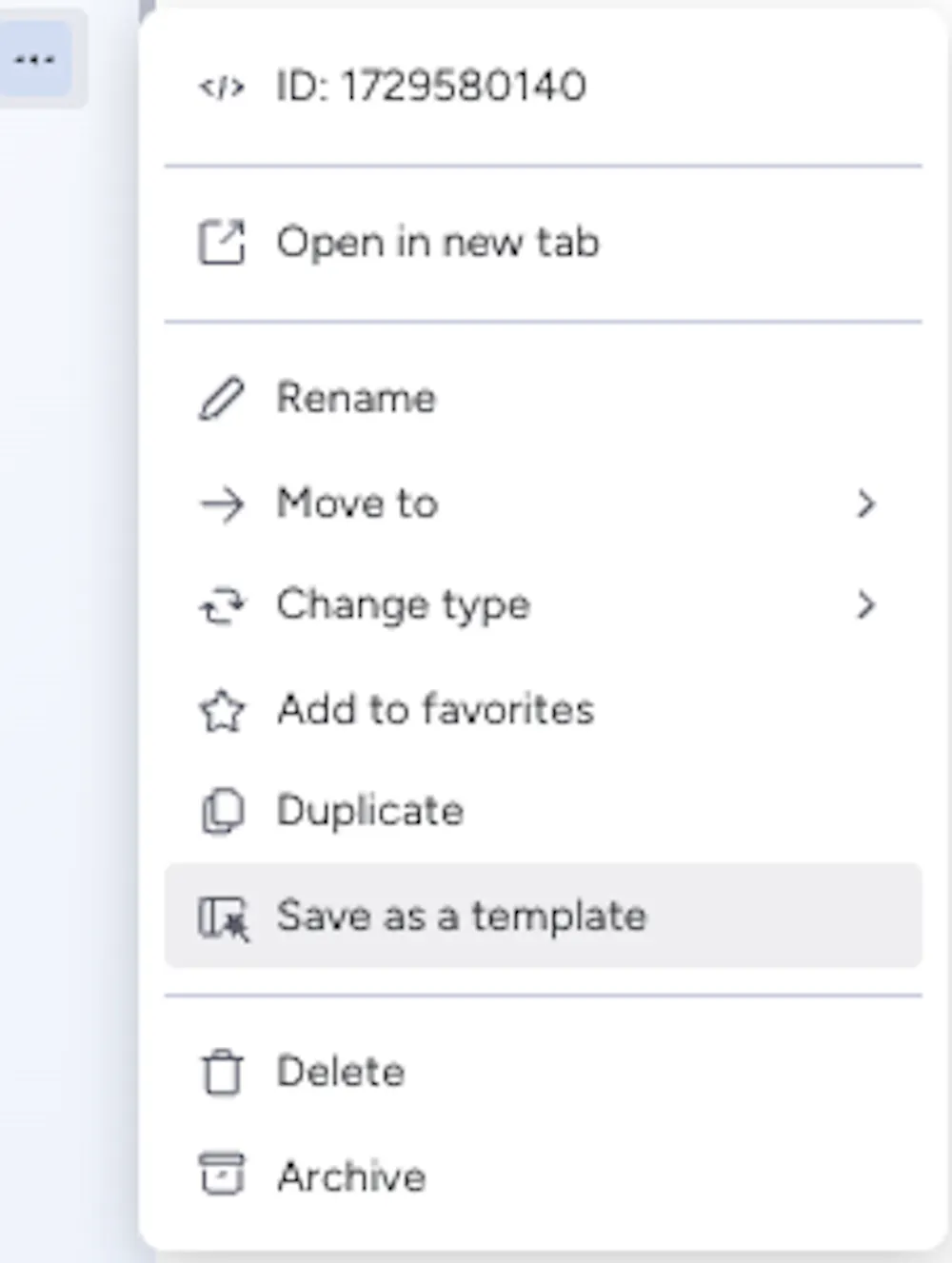
Task: Click the duplicate pages icon
Action: pos(222,812)
